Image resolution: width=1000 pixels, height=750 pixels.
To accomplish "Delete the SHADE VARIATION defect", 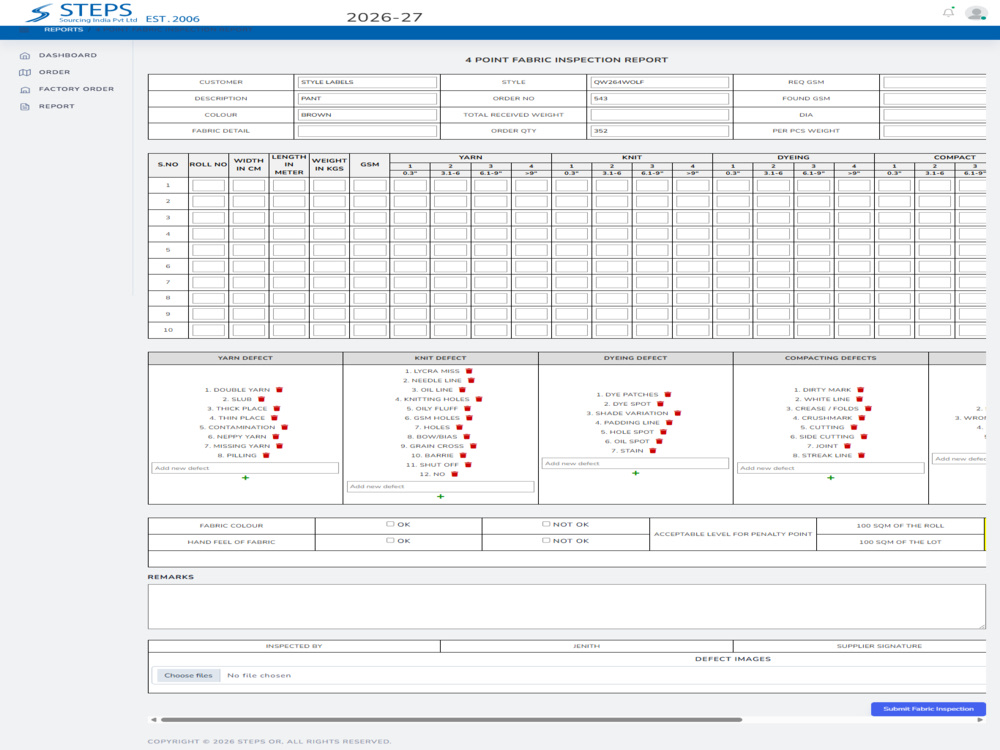I will [678, 413].
